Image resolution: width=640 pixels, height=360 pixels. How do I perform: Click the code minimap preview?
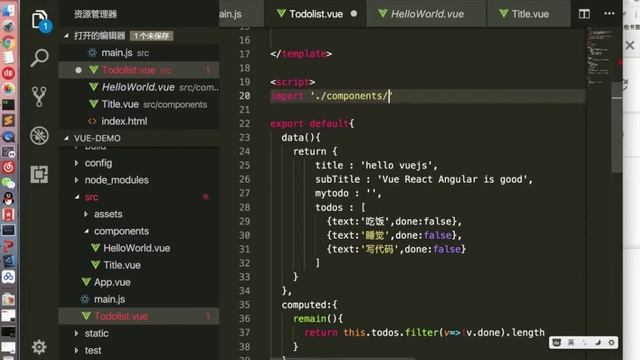pyautogui.click(x=599, y=57)
